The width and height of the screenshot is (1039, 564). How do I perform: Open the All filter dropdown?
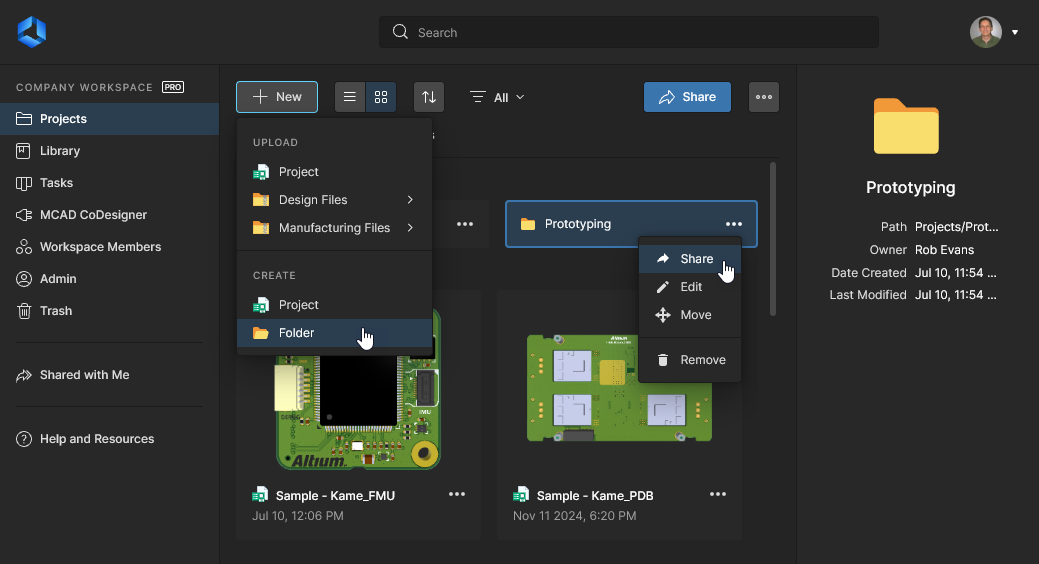click(497, 97)
